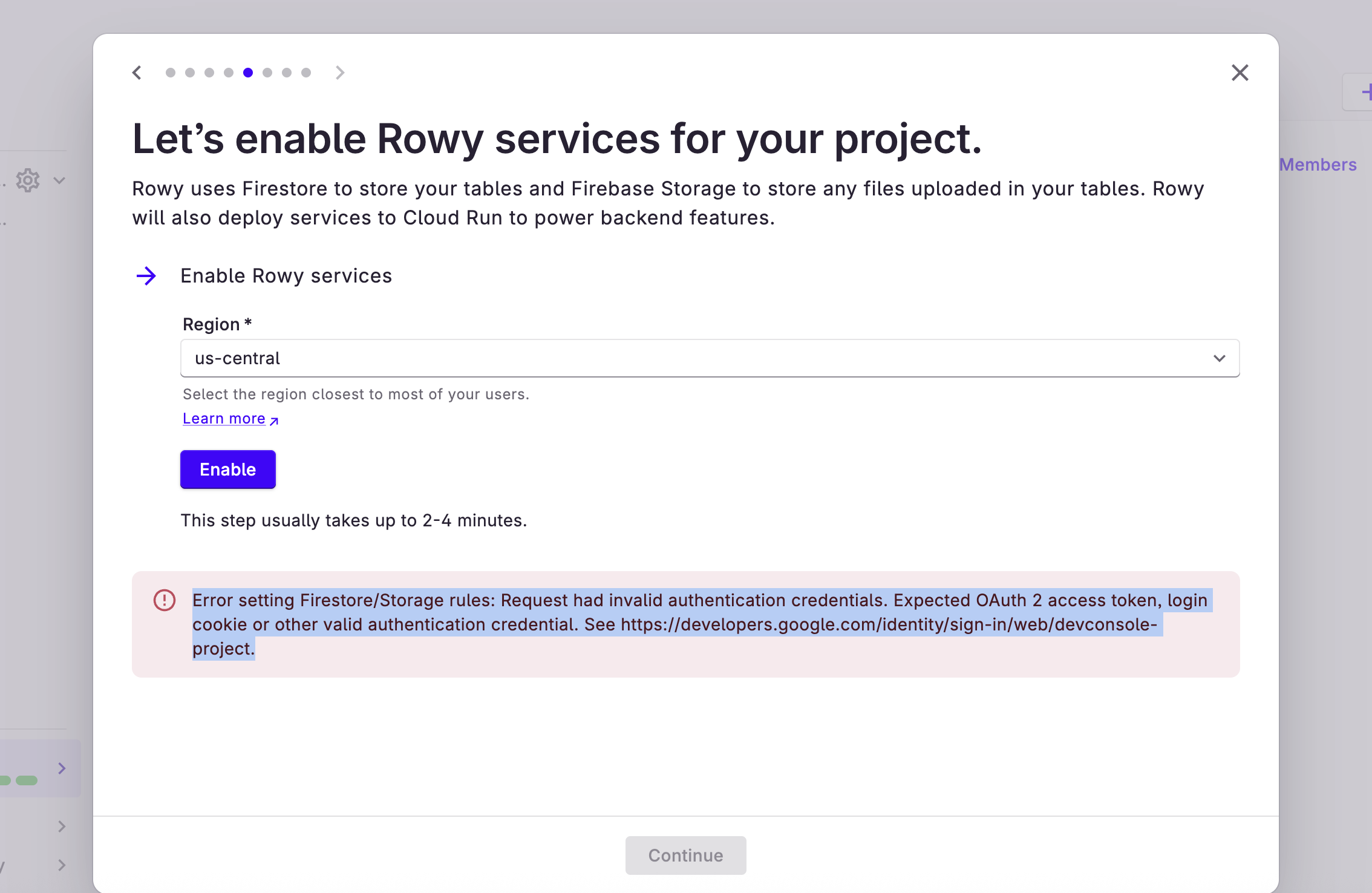Viewport: 1372px width, 893px height.
Task: Go back with the previous step chevron
Action: (137, 73)
